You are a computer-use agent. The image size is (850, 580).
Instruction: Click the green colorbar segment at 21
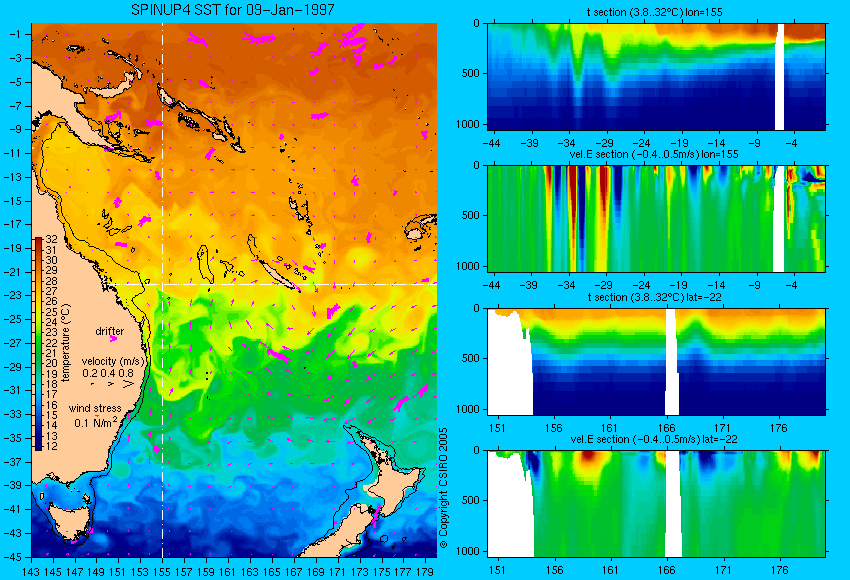point(39,353)
